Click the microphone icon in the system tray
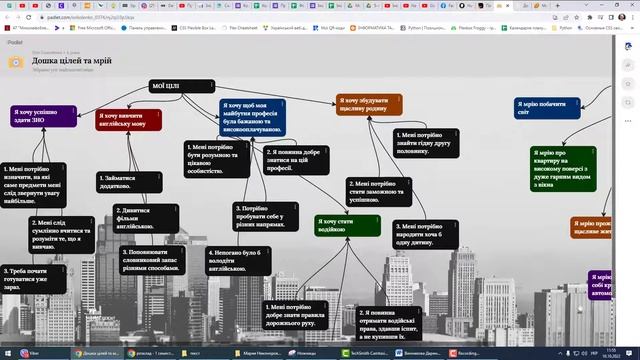The width and height of the screenshot is (640, 360). [x=568, y=353]
